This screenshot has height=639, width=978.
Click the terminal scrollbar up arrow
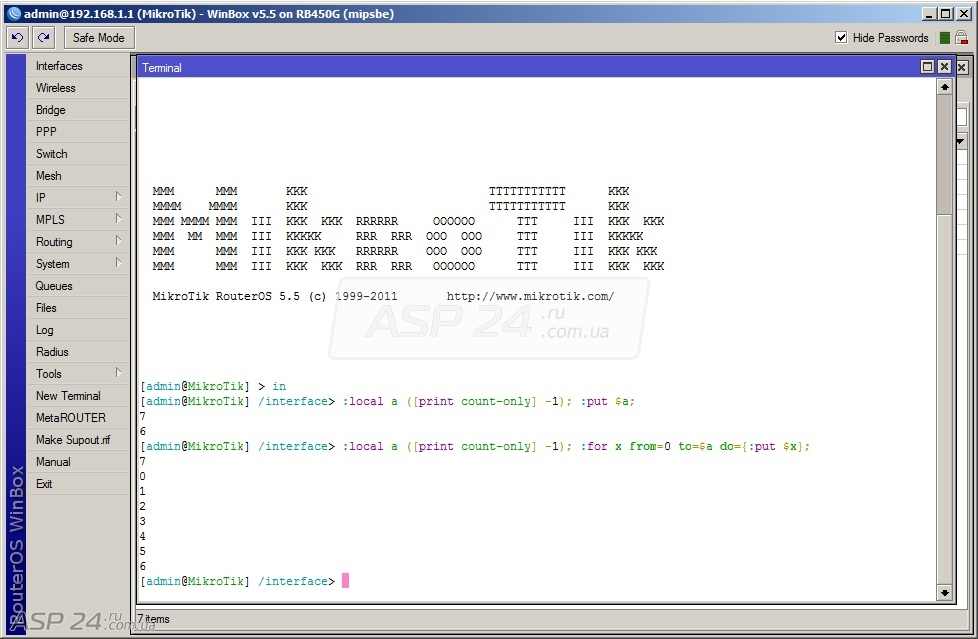944,87
